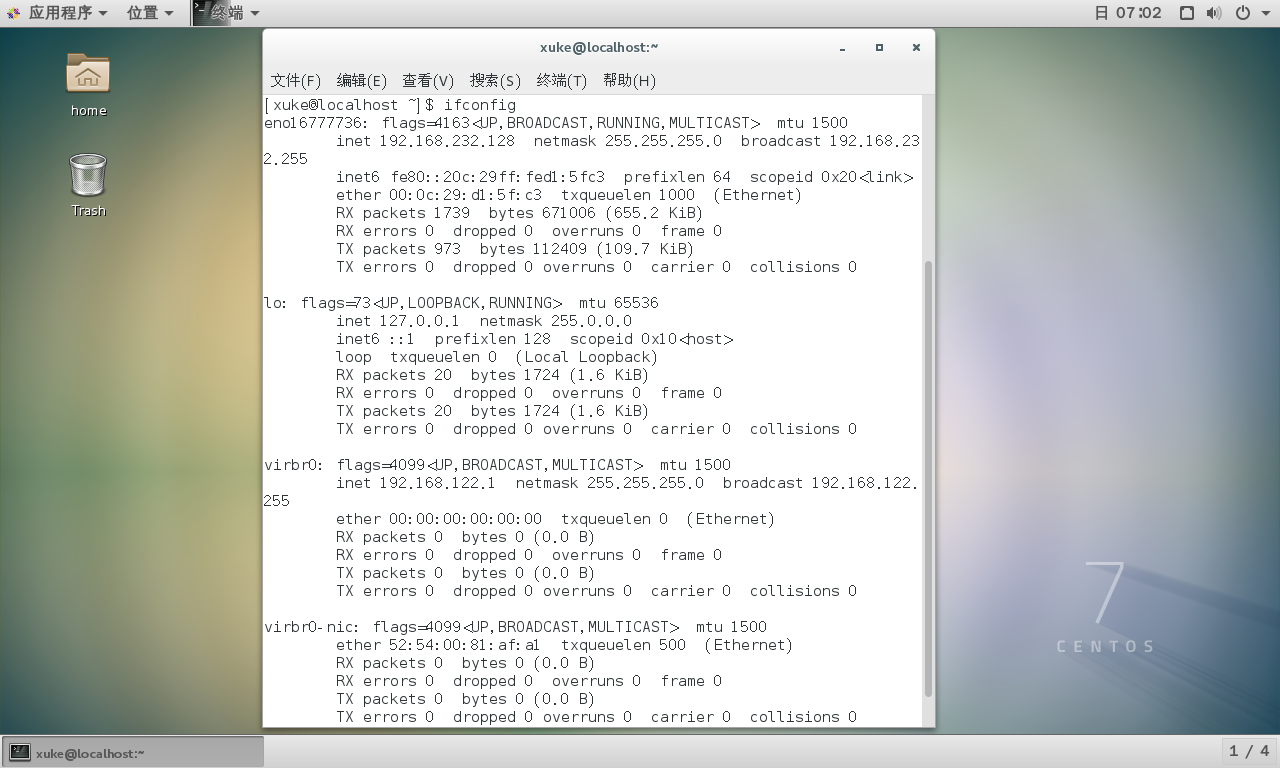Open the 搜索(S) menu
The width and height of the screenshot is (1280, 768).
point(495,81)
